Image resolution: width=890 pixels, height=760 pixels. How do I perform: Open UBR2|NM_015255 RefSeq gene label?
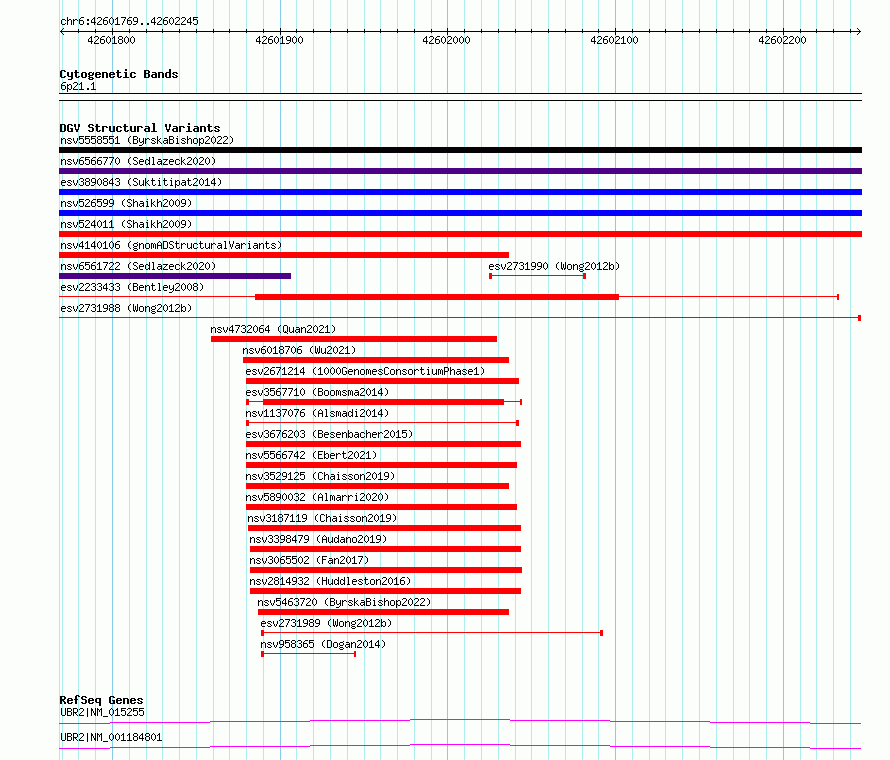(102, 712)
